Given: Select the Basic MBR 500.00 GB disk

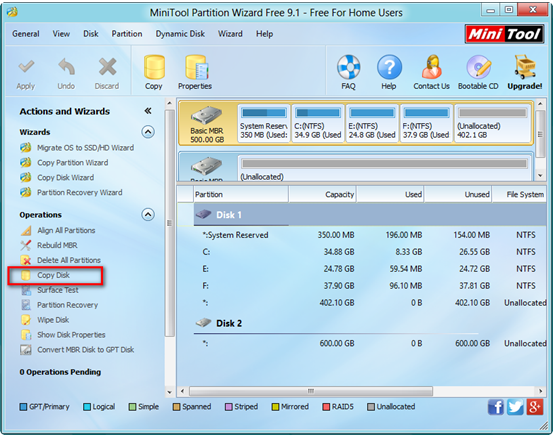Looking at the screenshot, I should pyautogui.click(x=207, y=123).
